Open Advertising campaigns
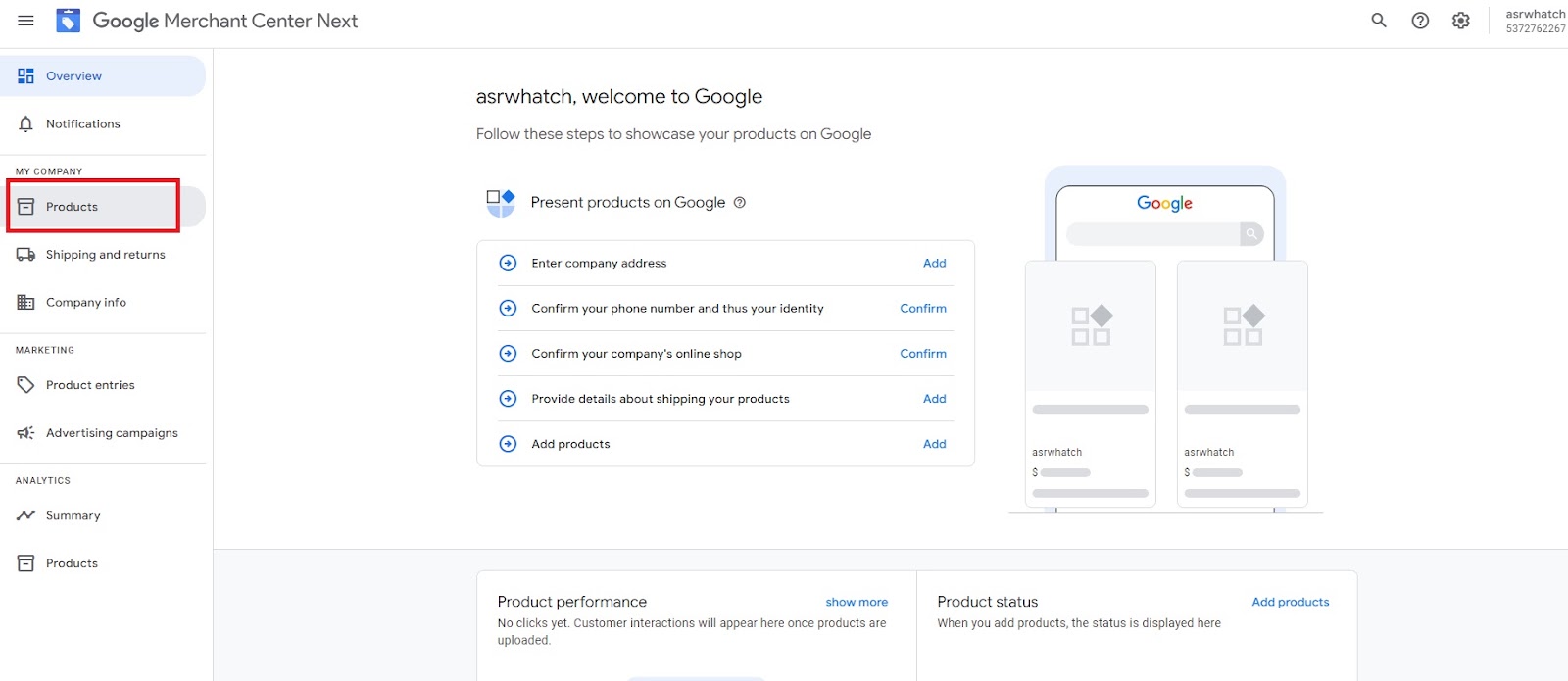 coord(103,432)
